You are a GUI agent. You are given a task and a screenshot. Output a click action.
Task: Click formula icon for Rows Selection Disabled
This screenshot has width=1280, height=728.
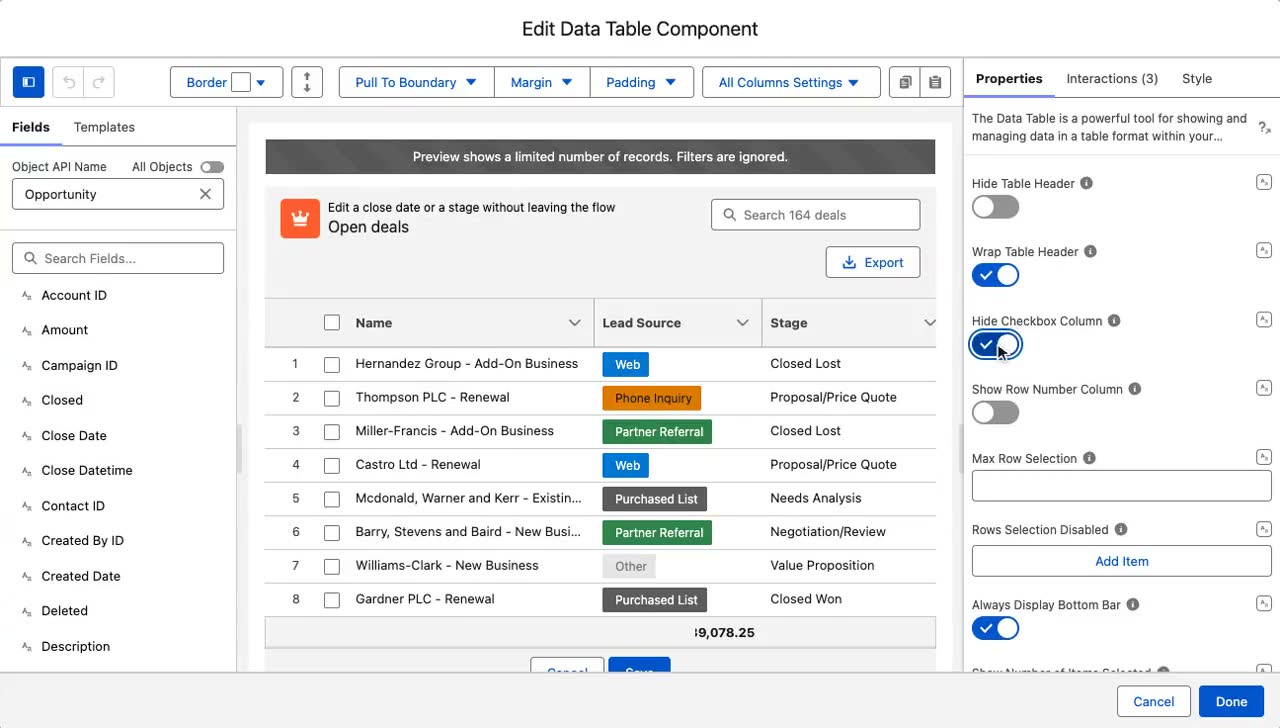[x=1264, y=528]
